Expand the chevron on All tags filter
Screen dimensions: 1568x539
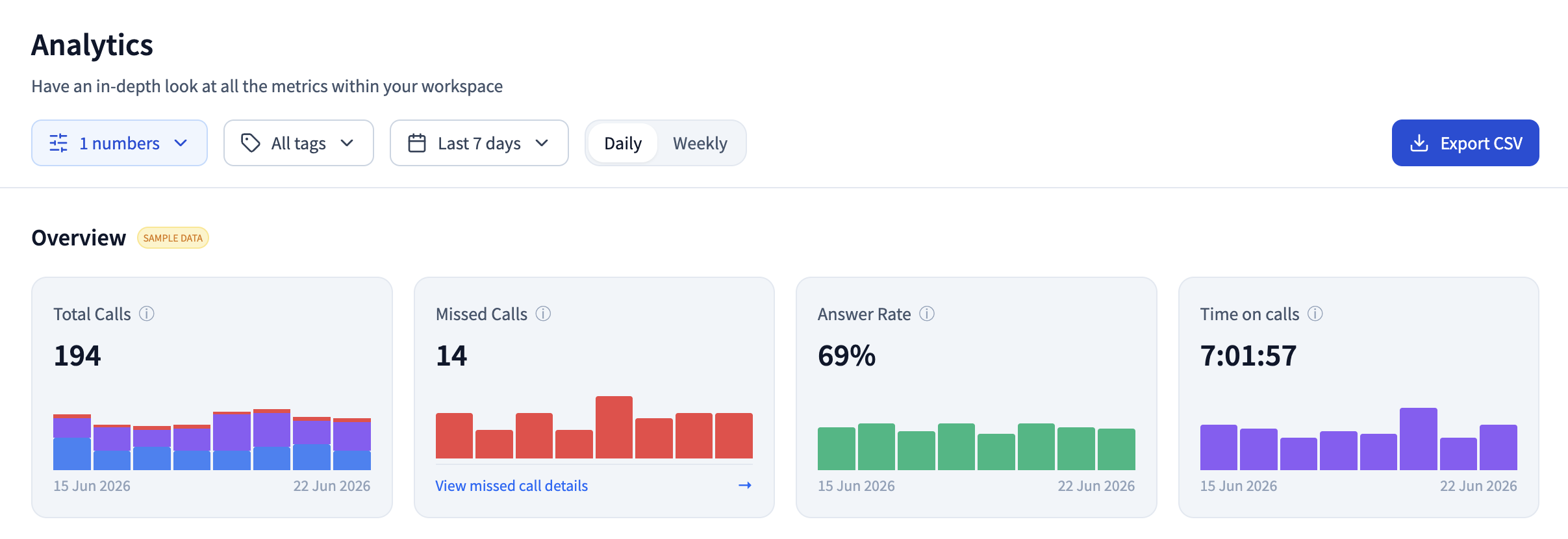tap(348, 143)
